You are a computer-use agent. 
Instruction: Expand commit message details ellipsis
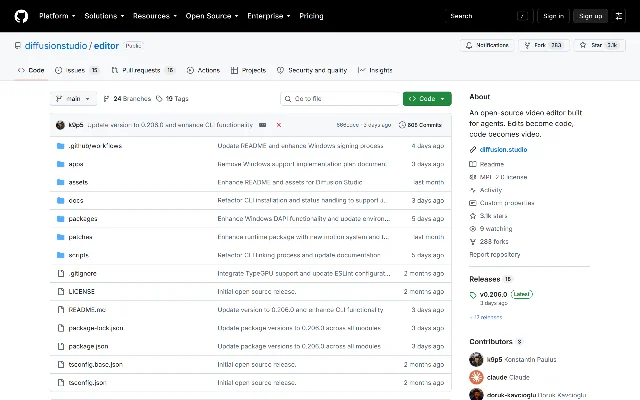pos(262,125)
